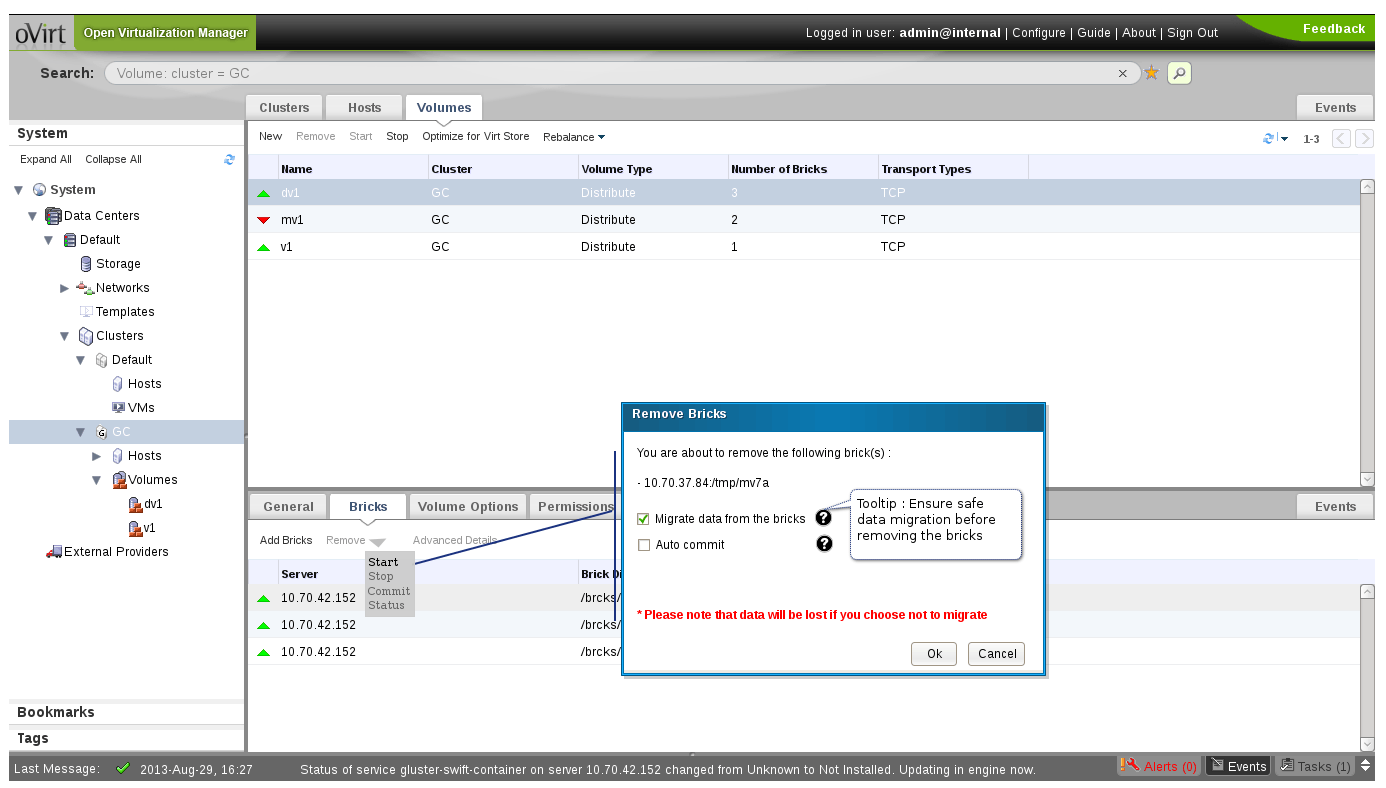Screen dimensions: 1386x788
Task: Click the External Providers truck icon
Action: point(54,552)
